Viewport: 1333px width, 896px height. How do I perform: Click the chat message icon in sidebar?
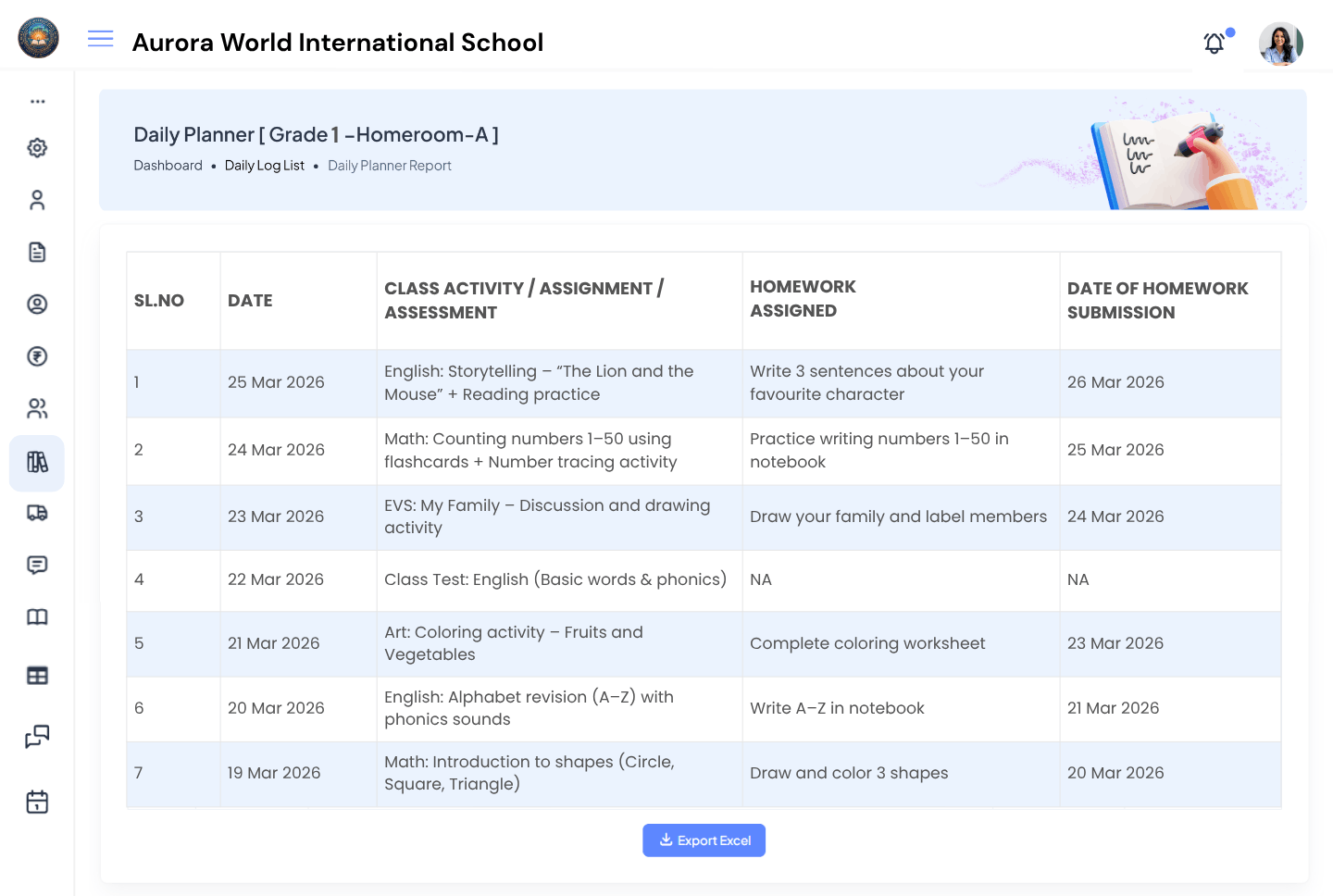click(37, 565)
